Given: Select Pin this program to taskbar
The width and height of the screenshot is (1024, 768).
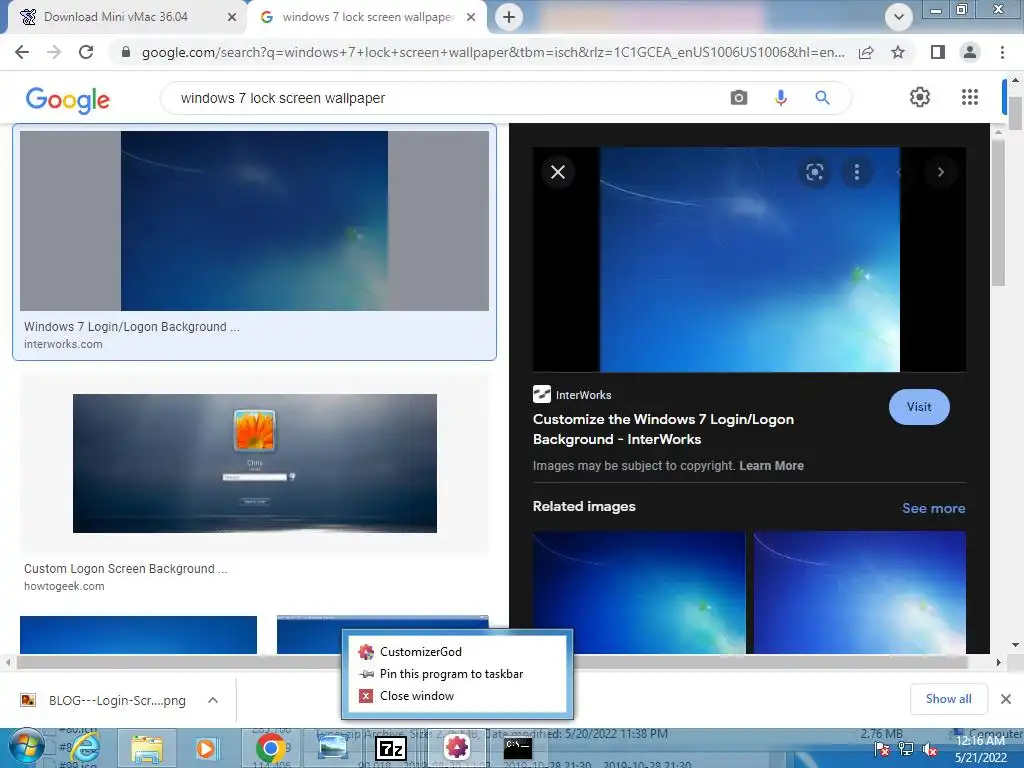Looking at the screenshot, I should 451,674.
